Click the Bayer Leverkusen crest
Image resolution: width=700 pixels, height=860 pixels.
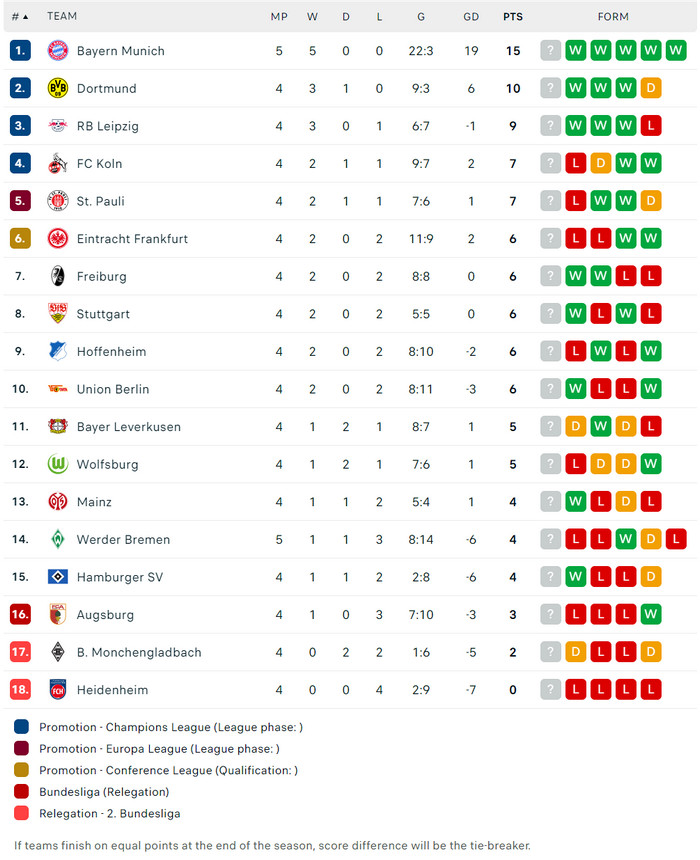click(57, 427)
